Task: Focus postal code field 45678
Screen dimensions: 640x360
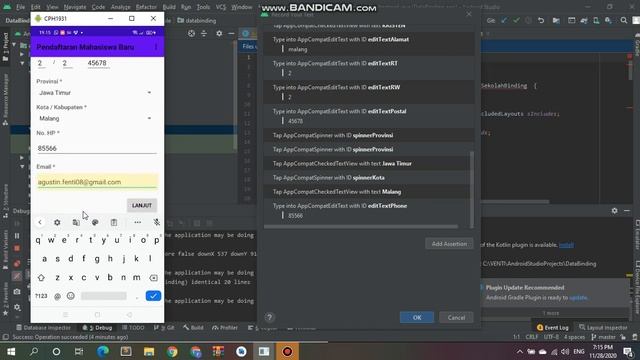Action: click(x=98, y=63)
